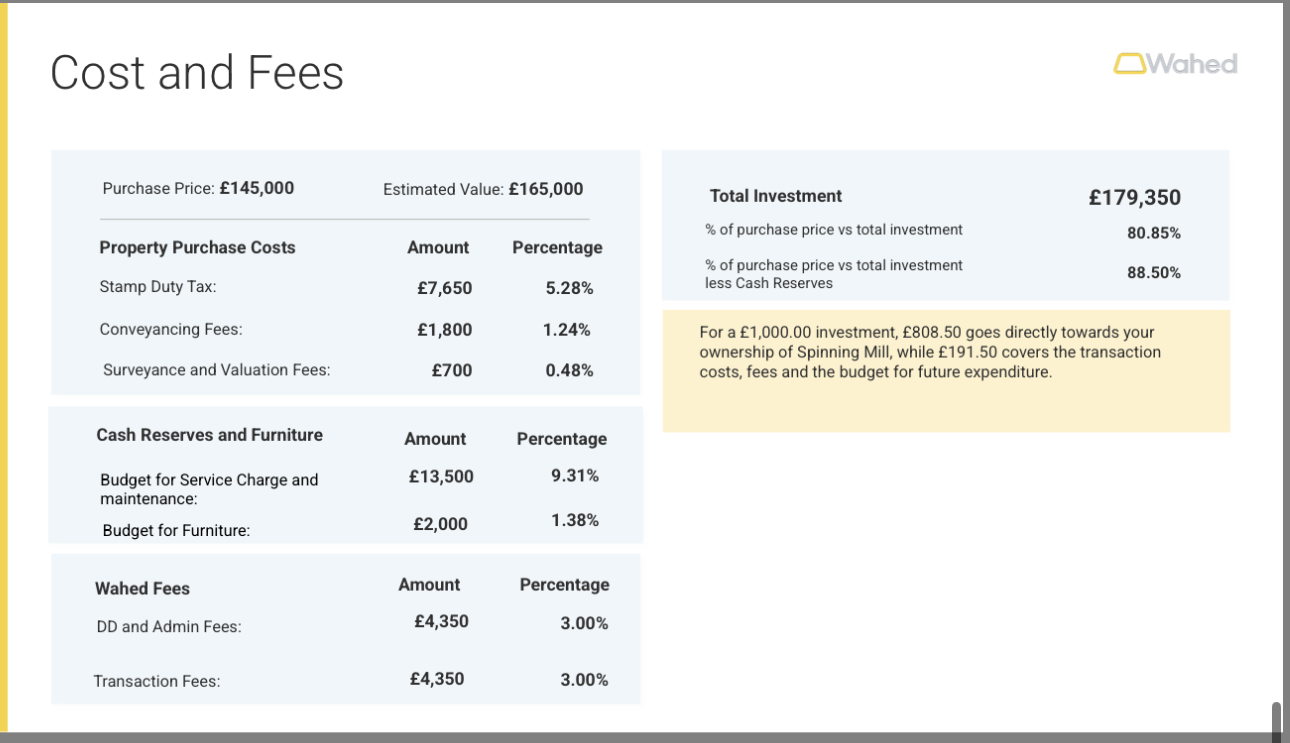Click the Total Investment £179,350 figure
The height and width of the screenshot is (743, 1290).
(x=1134, y=197)
